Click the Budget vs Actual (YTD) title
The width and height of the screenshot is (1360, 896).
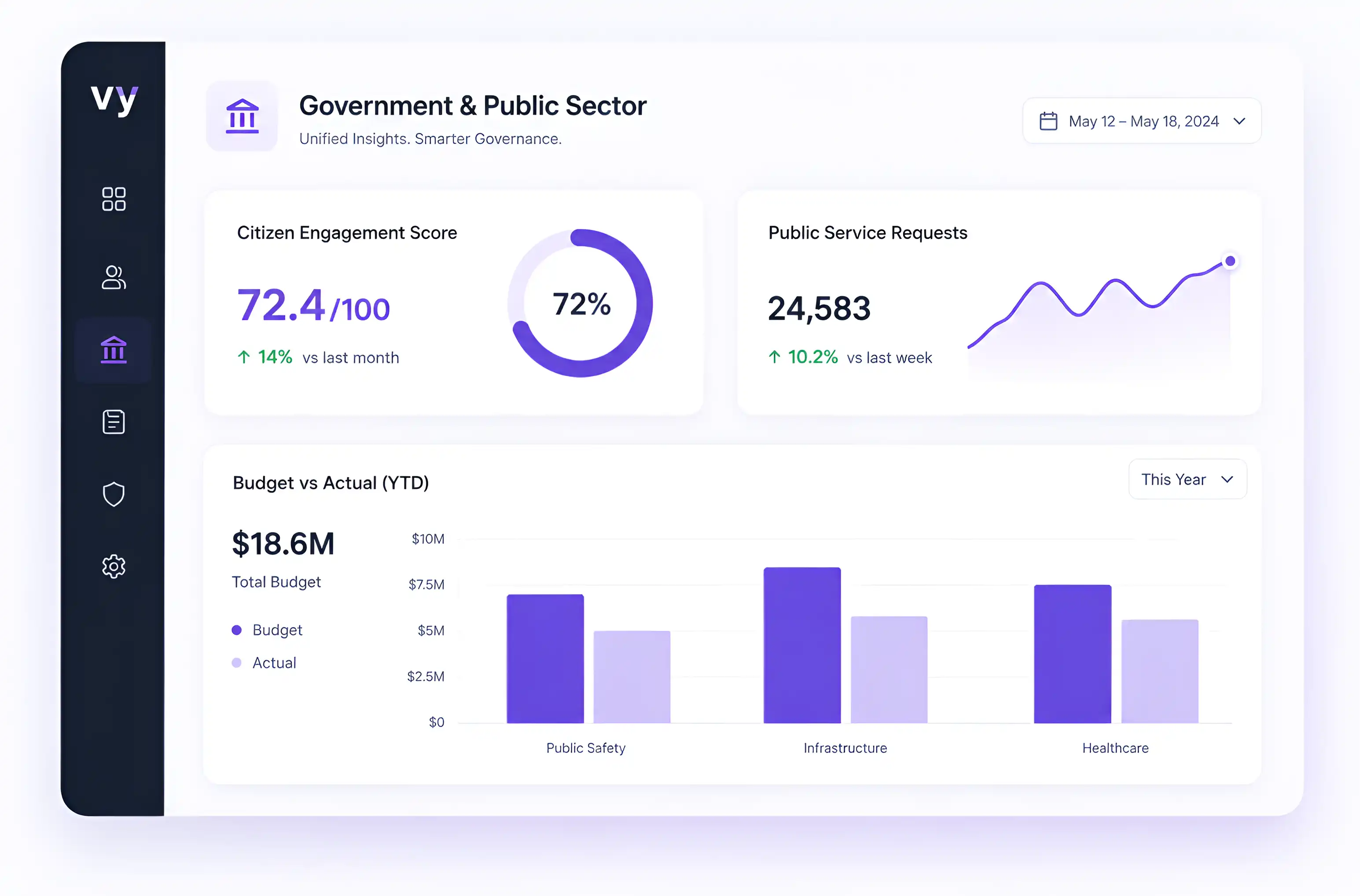331,483
